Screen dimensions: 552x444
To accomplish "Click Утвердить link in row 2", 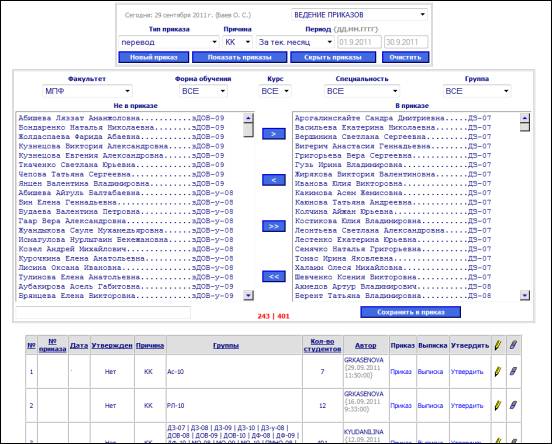I will click(x=467, y=405).
